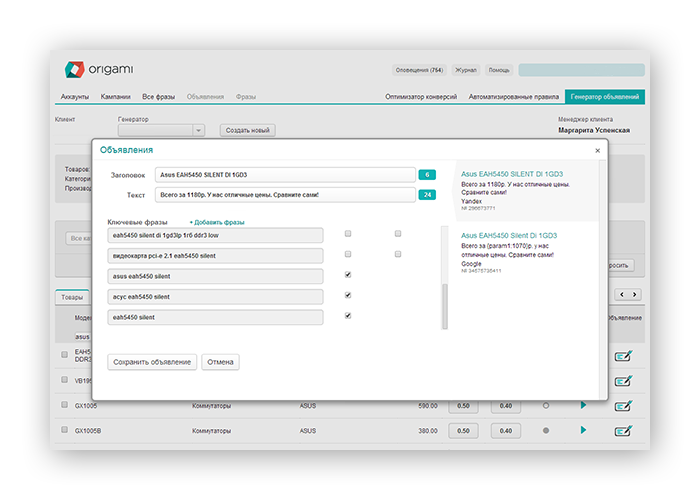Click the dialog's right vertical scrollbar
The image size is (700, 500).
pos(603,279)
